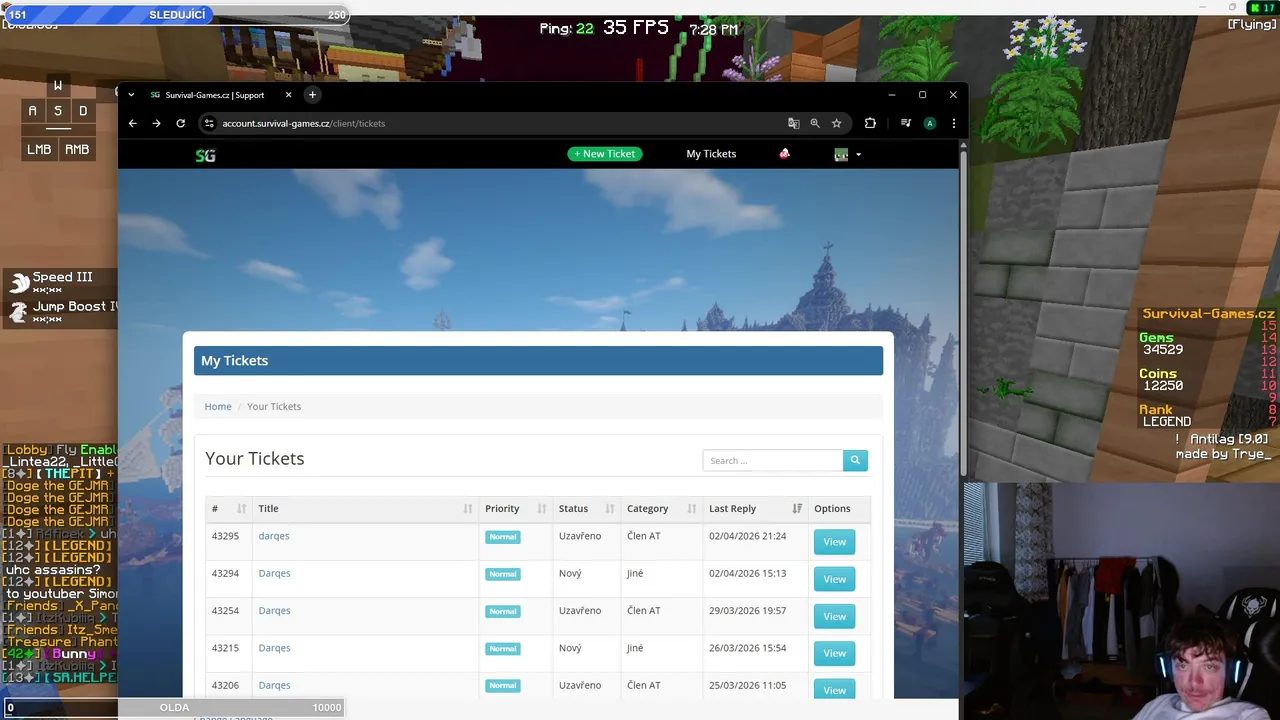This screenshot has width=1280, height=720.
Task: Open the Darqes link for ticket 43254
Action: pyautogui.click(x=274, y=611)
